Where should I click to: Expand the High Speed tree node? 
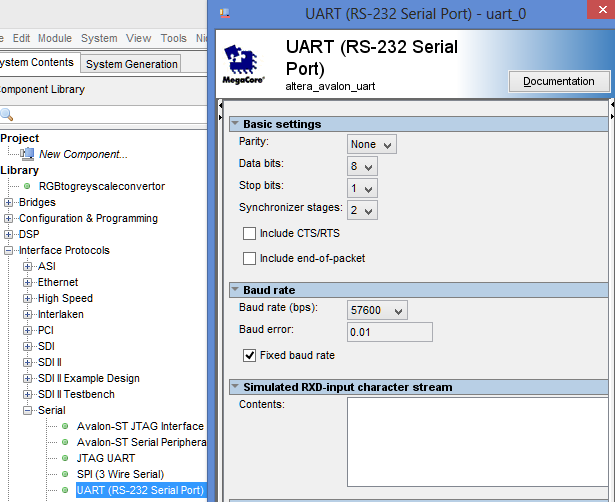click(x=27, y=298)
